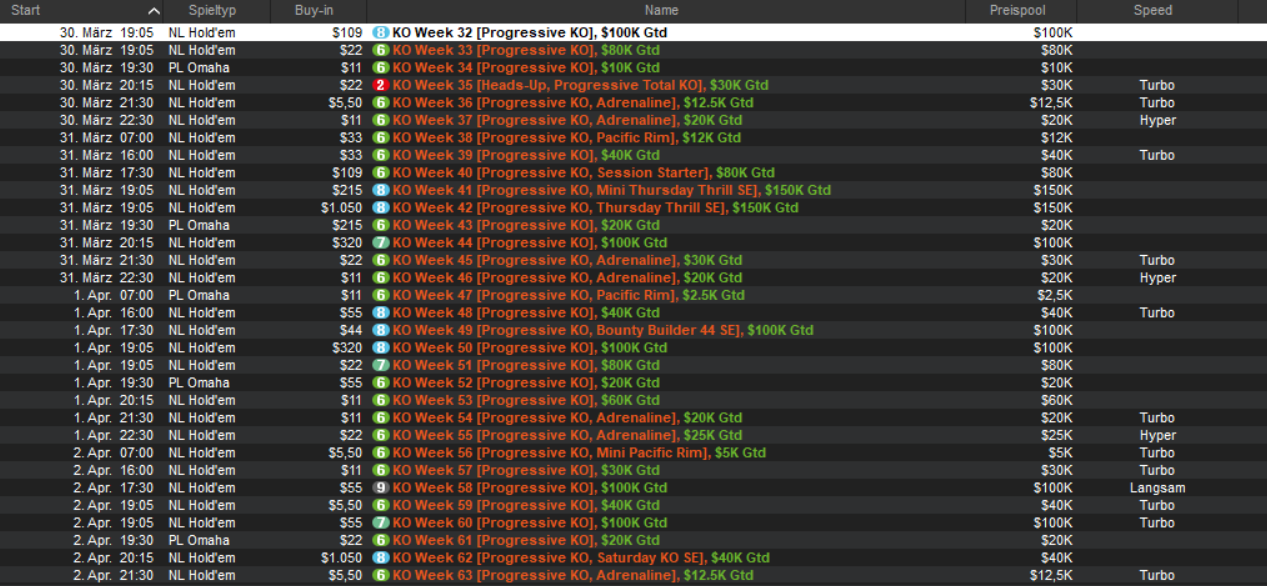Image resolution: width=1267 pixels, height=586 pixels.
Task: Click the Hyper speed of KO Week 37
Action: pos(1157,120)
